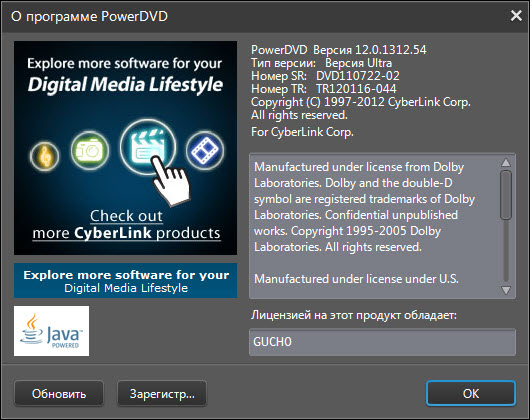Screen dimensions: 530x420
Task: Click the TR number TR120116-044
Action: click(x=356, y=89)
